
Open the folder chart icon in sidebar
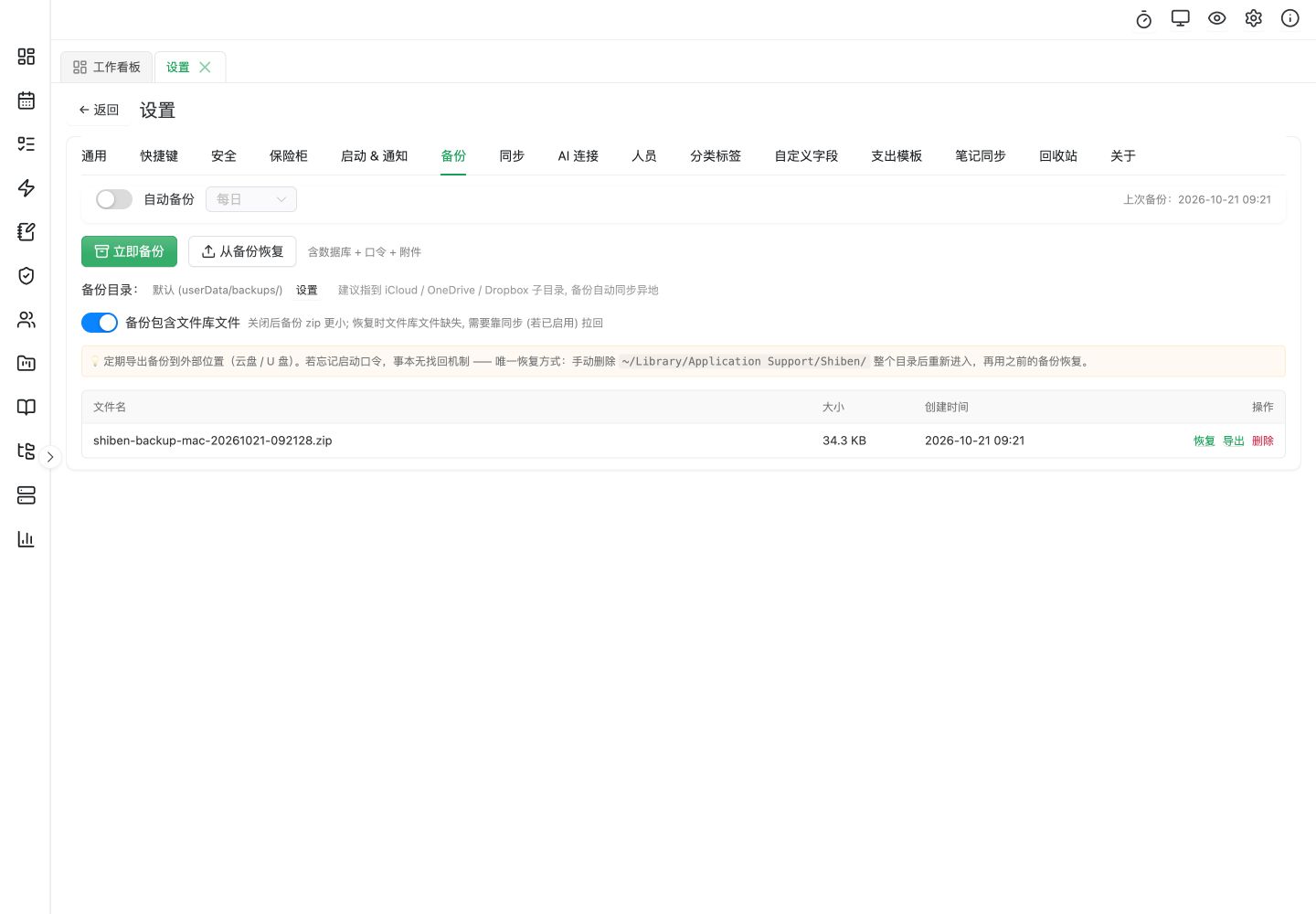27,364
